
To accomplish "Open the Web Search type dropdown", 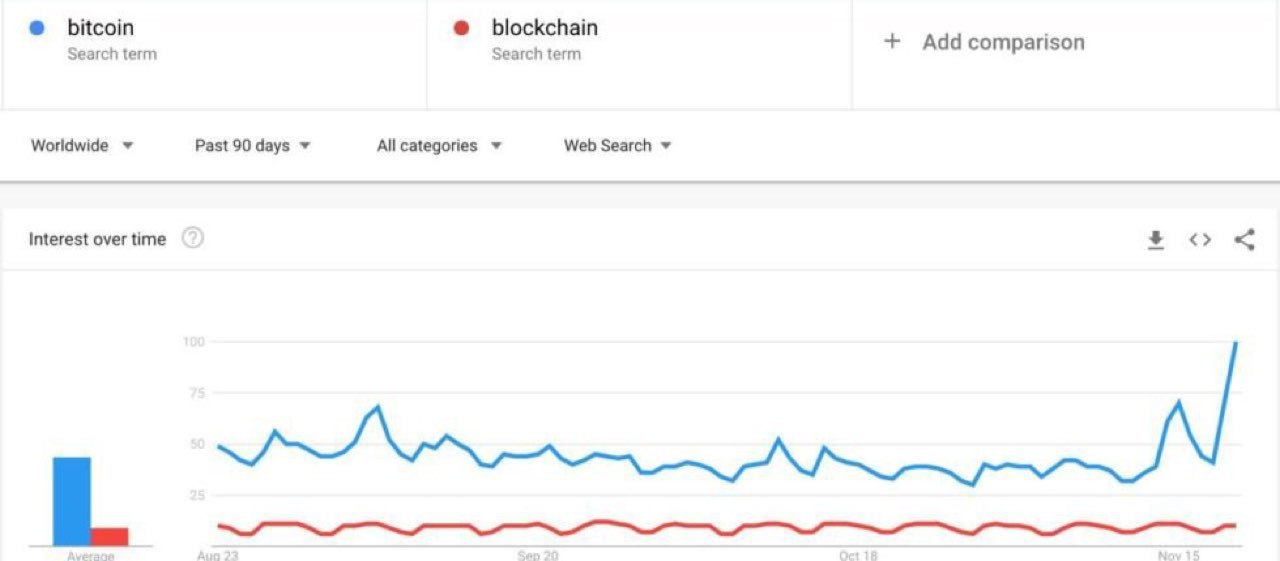I will (x=618, y=146).
